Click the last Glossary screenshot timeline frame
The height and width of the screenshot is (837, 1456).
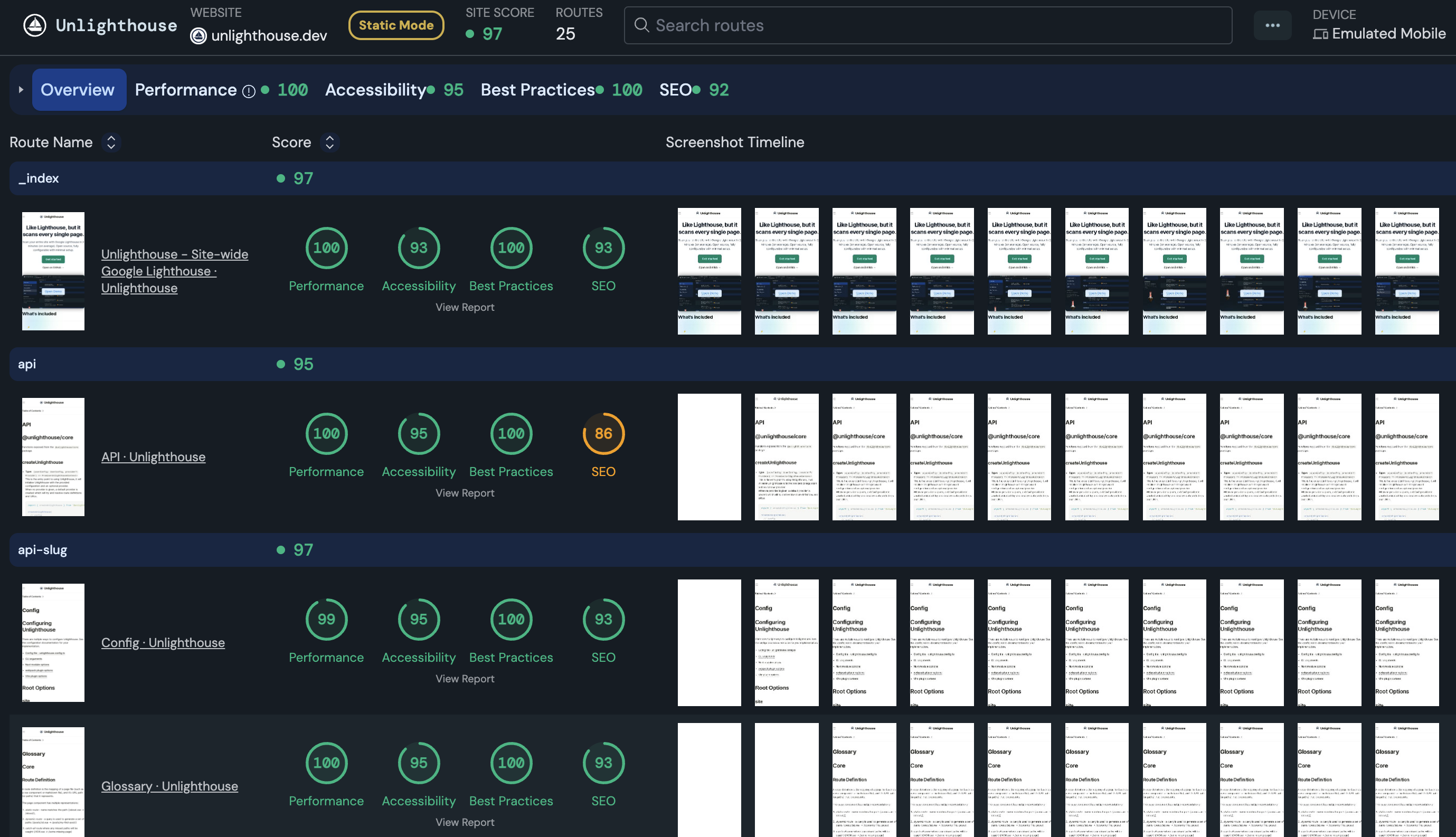[1406, 779]
